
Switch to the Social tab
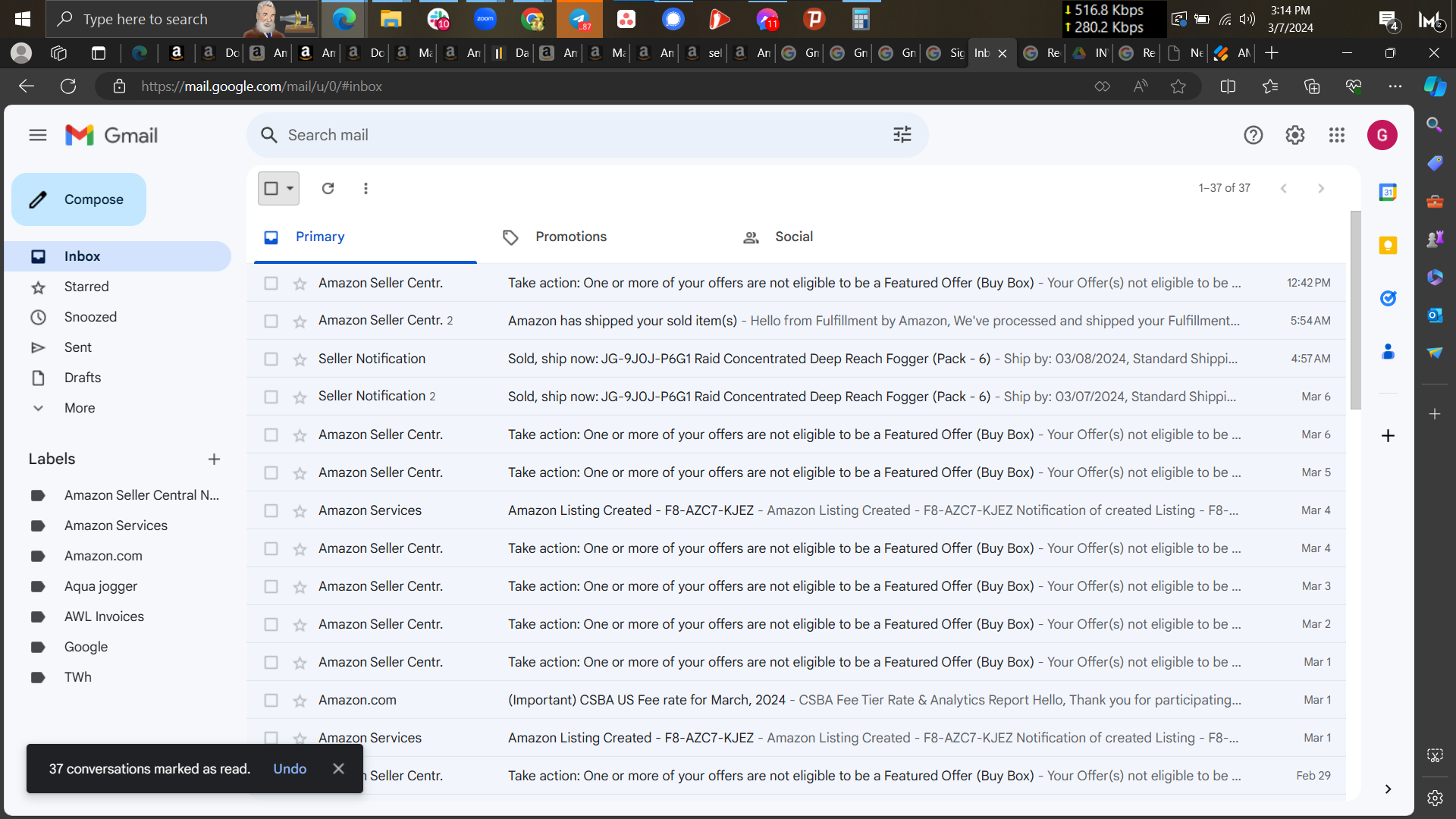pos(794,237)
